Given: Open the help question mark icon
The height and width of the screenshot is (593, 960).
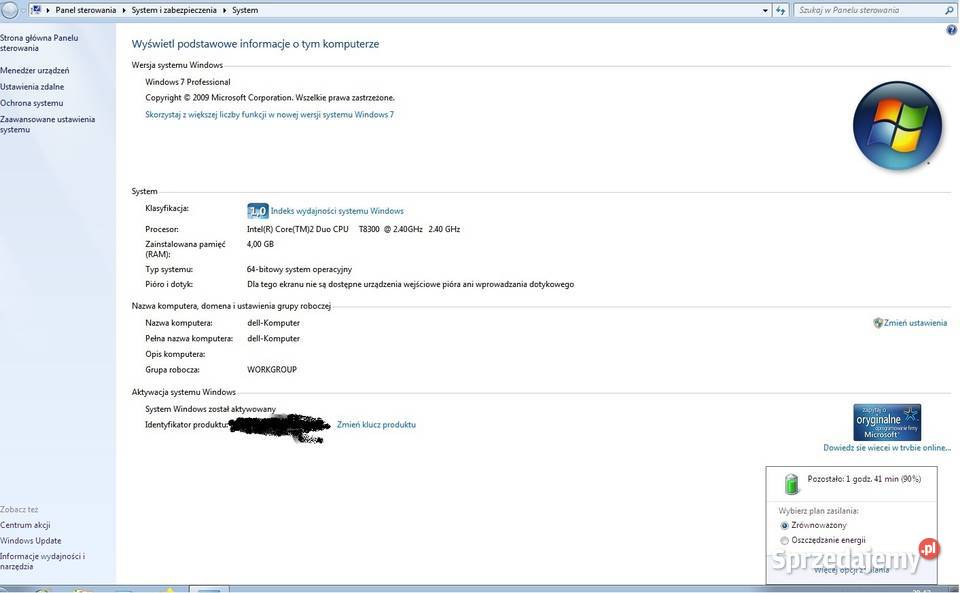Looking at the screenshot, I should pyautogui.click(x=950, y=29).
